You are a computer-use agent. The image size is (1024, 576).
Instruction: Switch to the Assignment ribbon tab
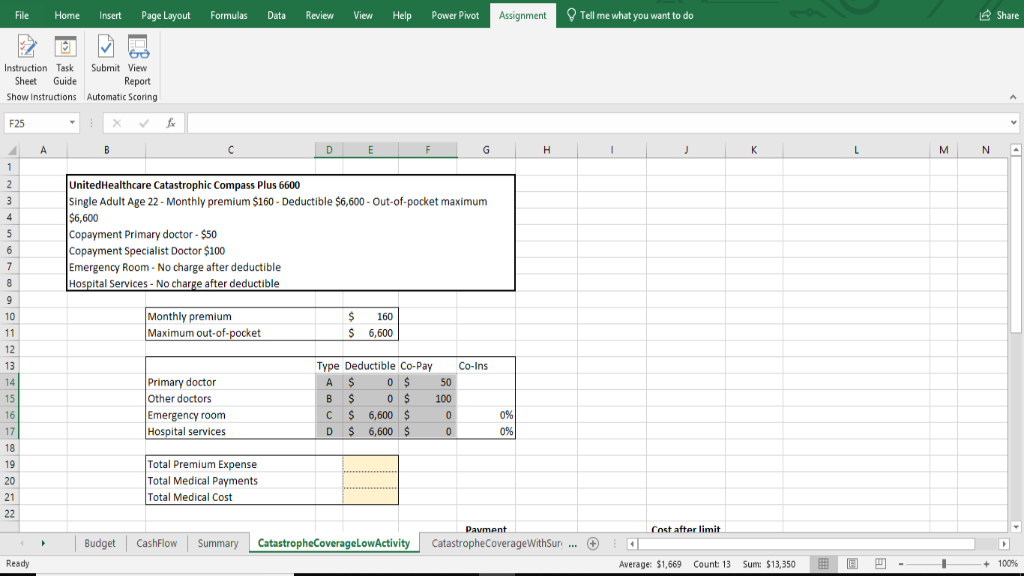524,15
